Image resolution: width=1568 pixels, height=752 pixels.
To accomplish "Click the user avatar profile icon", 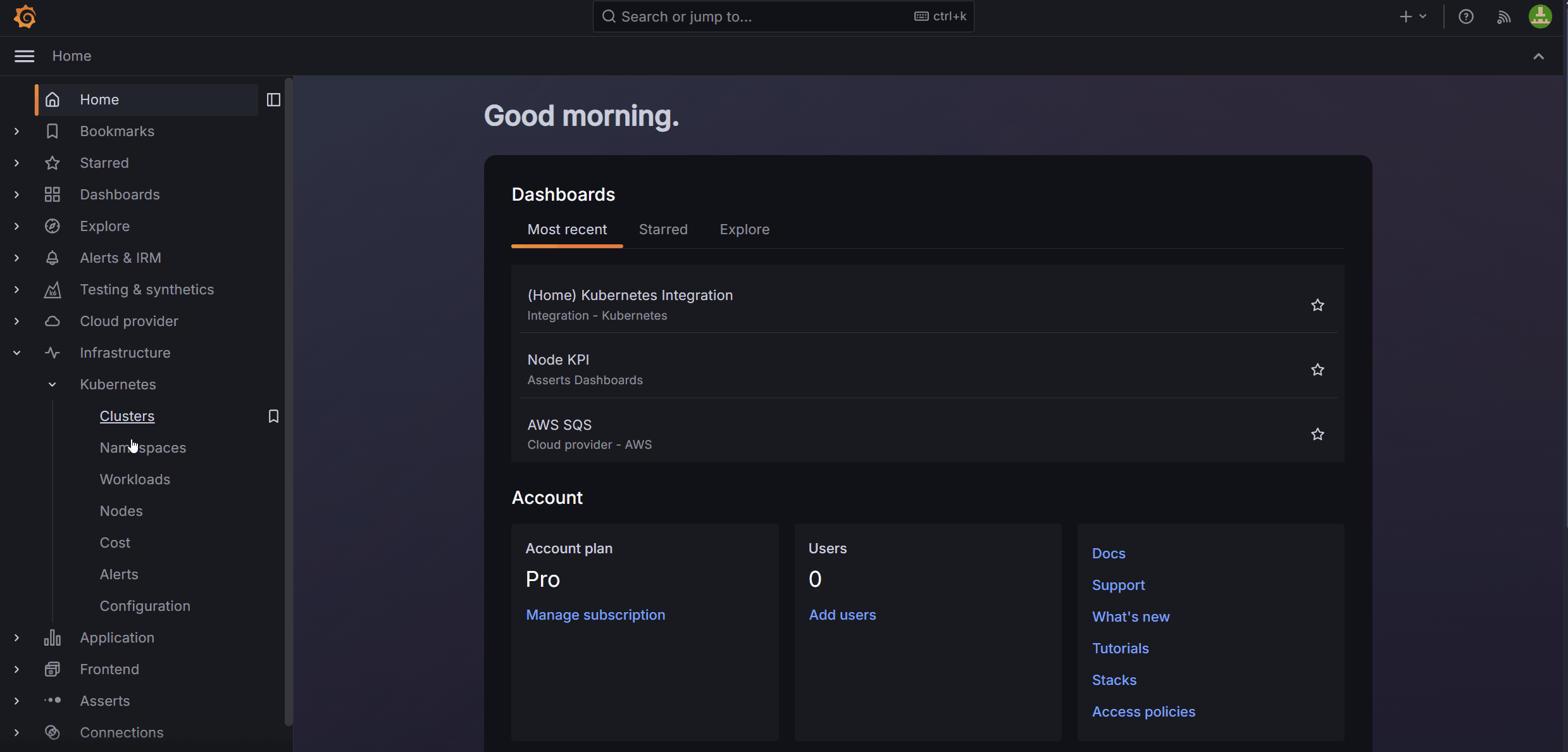I will pos(1540,16).
